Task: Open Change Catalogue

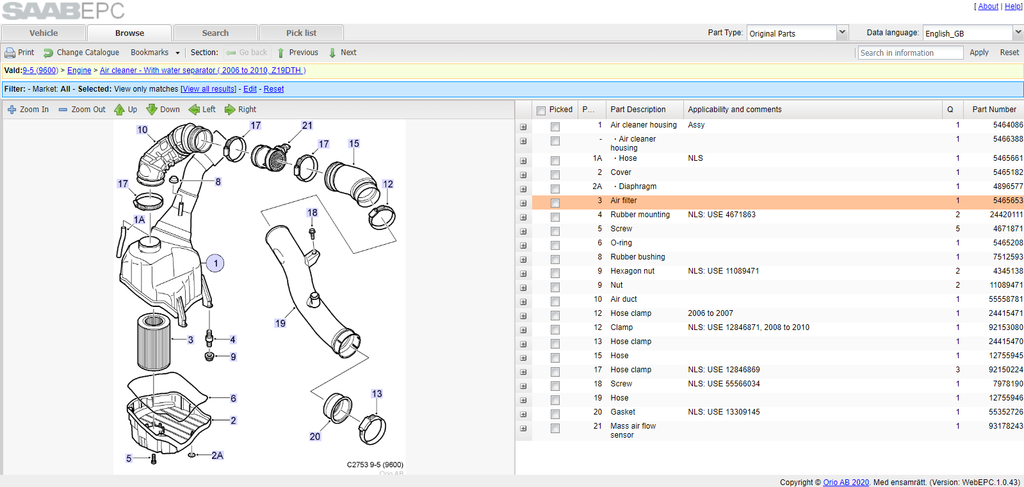Action: (x=81, y=52)
